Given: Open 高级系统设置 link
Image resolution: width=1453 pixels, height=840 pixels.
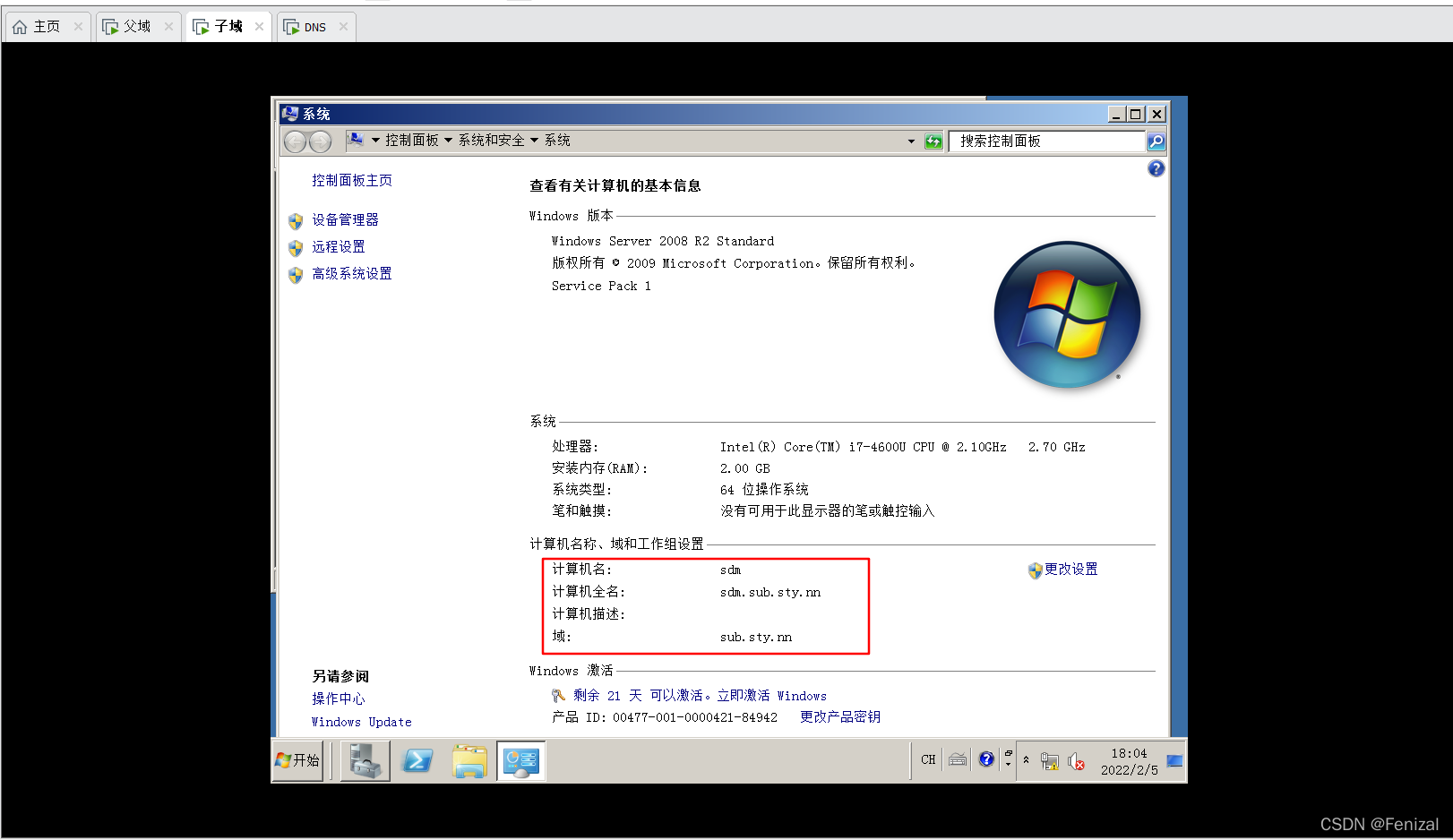Looking at the screenshot, I should [x=352, y=274].
